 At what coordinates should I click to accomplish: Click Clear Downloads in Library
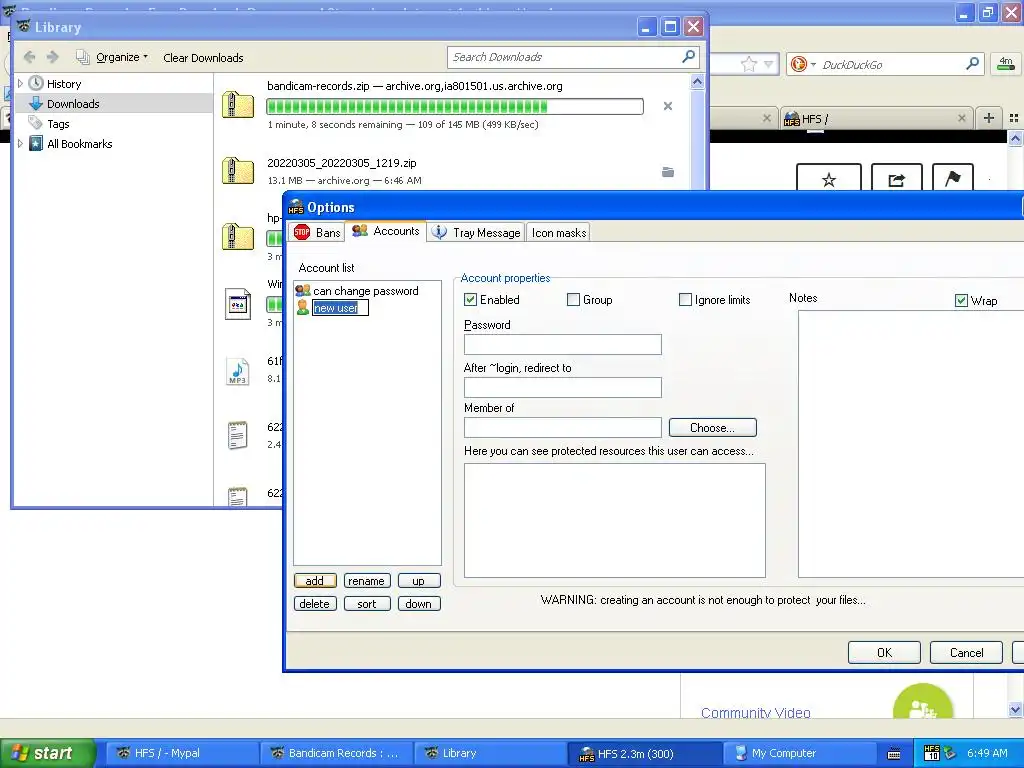[203, 58]
